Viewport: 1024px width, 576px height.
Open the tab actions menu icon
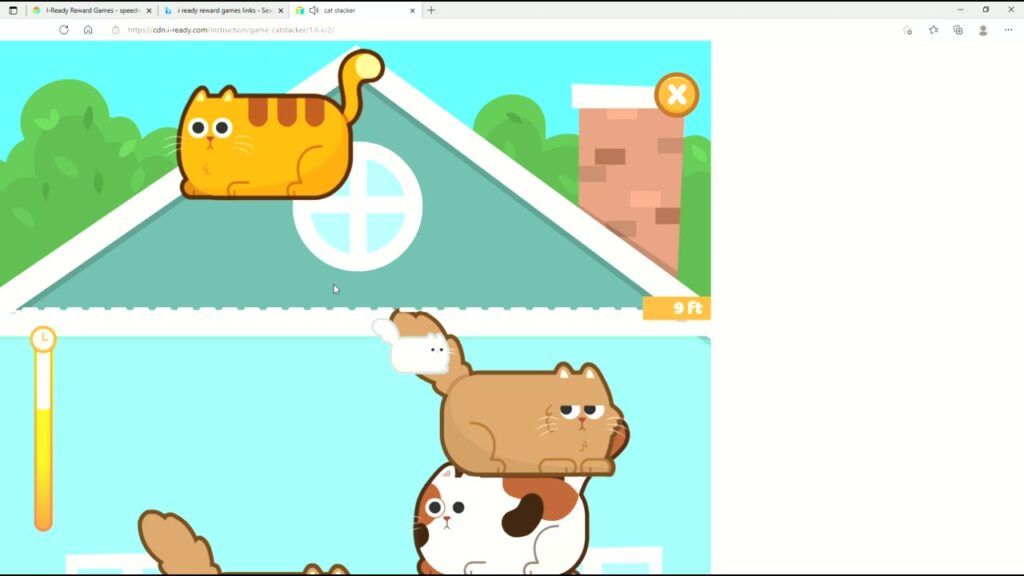click(13, 10)
